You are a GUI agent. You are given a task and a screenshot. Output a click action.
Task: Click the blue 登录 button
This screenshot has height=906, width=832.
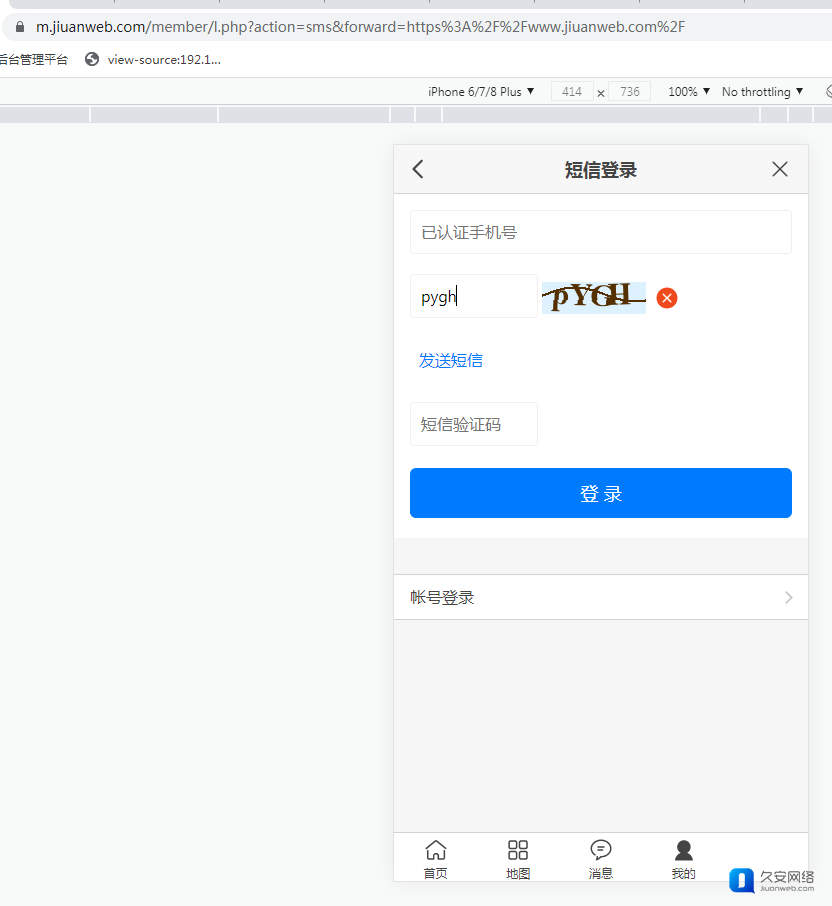[x=601, y=493]
